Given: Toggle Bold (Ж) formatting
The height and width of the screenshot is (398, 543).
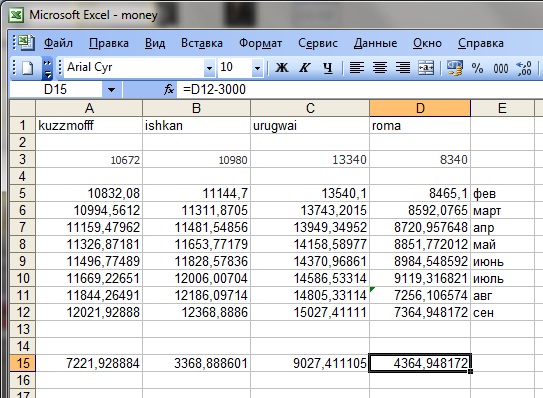Looking at the screenshot, I should (282, 68).
